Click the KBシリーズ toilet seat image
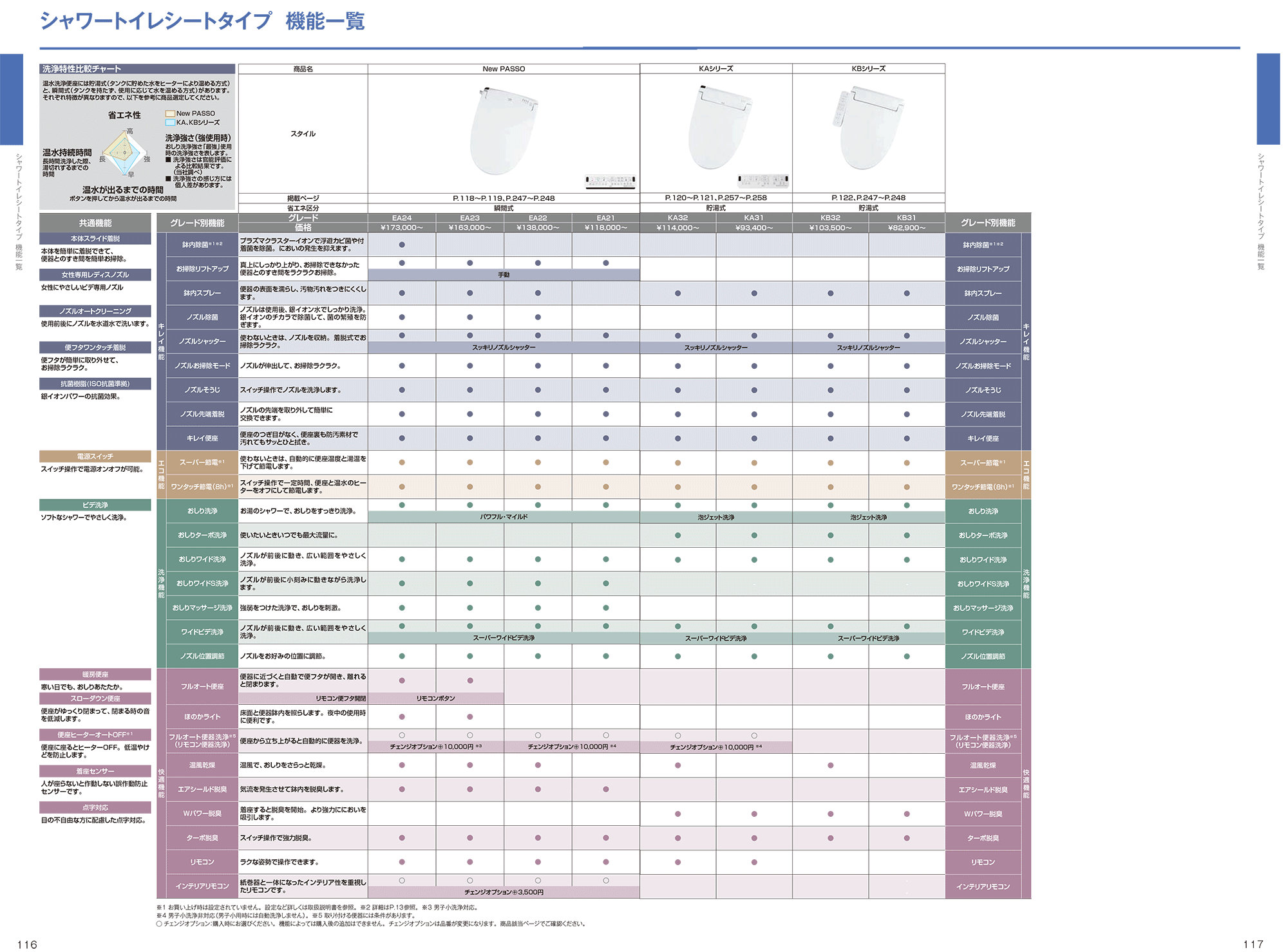Screen dimensions: 1288x952 tap(869, 127)
